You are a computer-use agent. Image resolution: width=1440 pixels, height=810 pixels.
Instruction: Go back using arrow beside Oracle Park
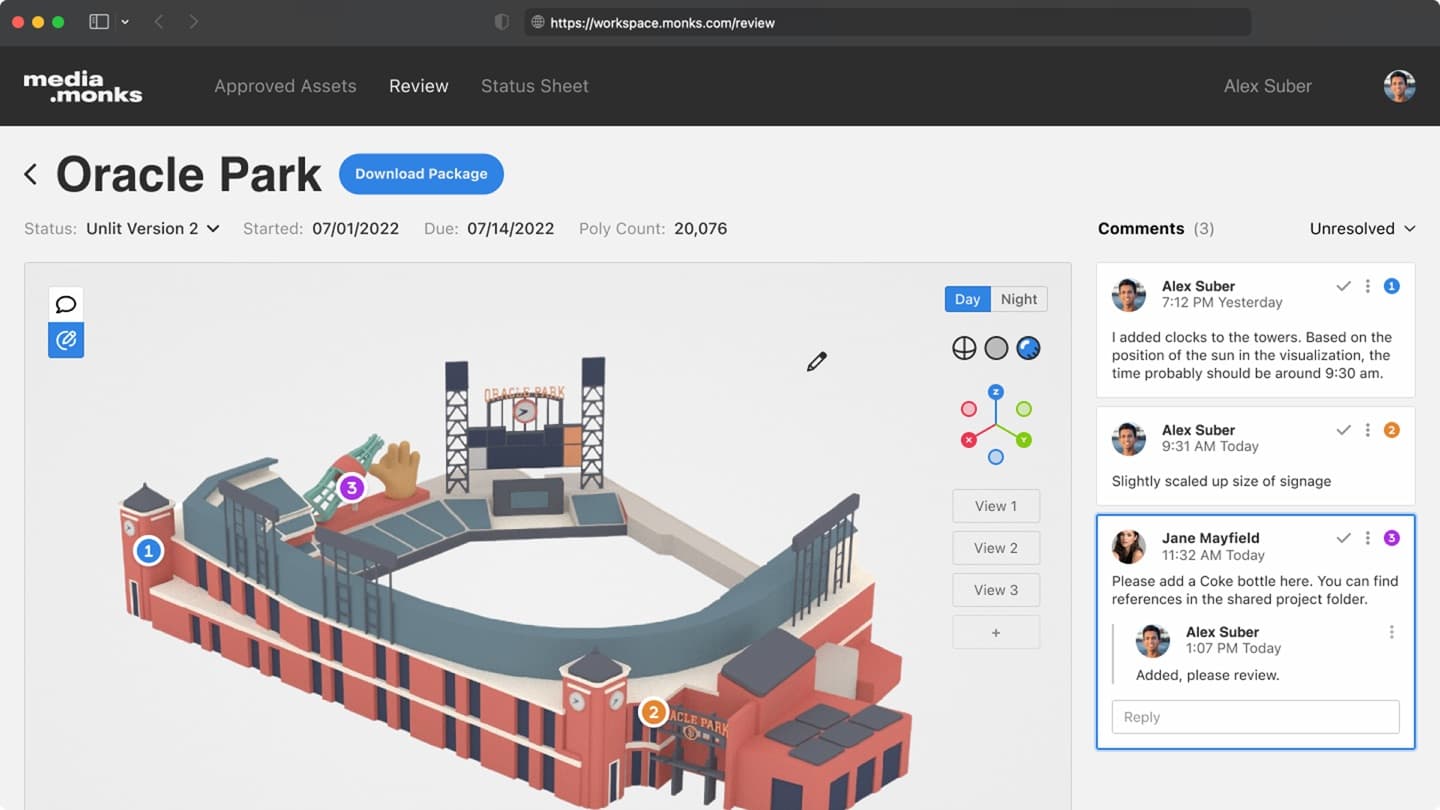pyautogui.click(x=31, y=174)
